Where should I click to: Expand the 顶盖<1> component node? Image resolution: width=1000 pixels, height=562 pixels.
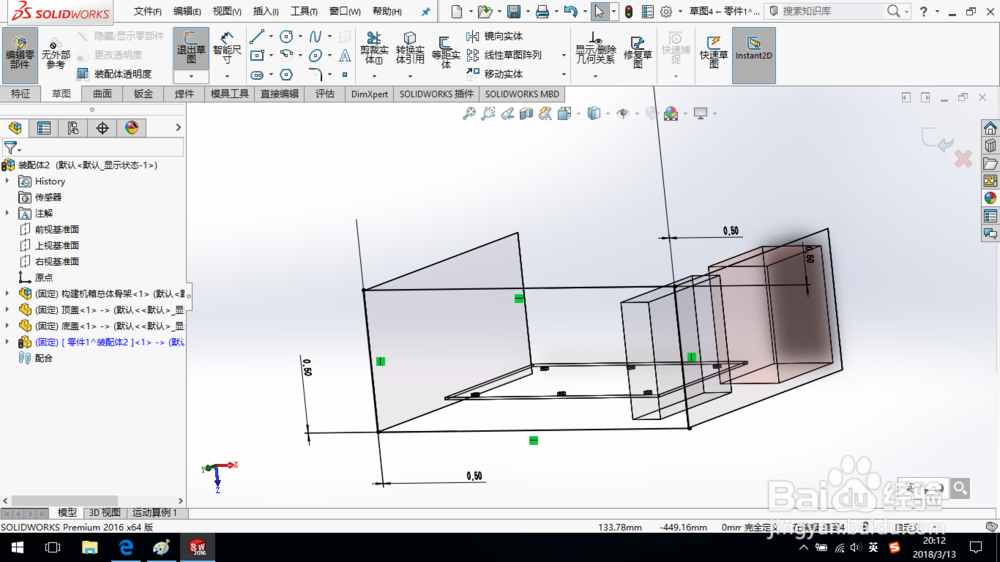[x=8, y=309]
